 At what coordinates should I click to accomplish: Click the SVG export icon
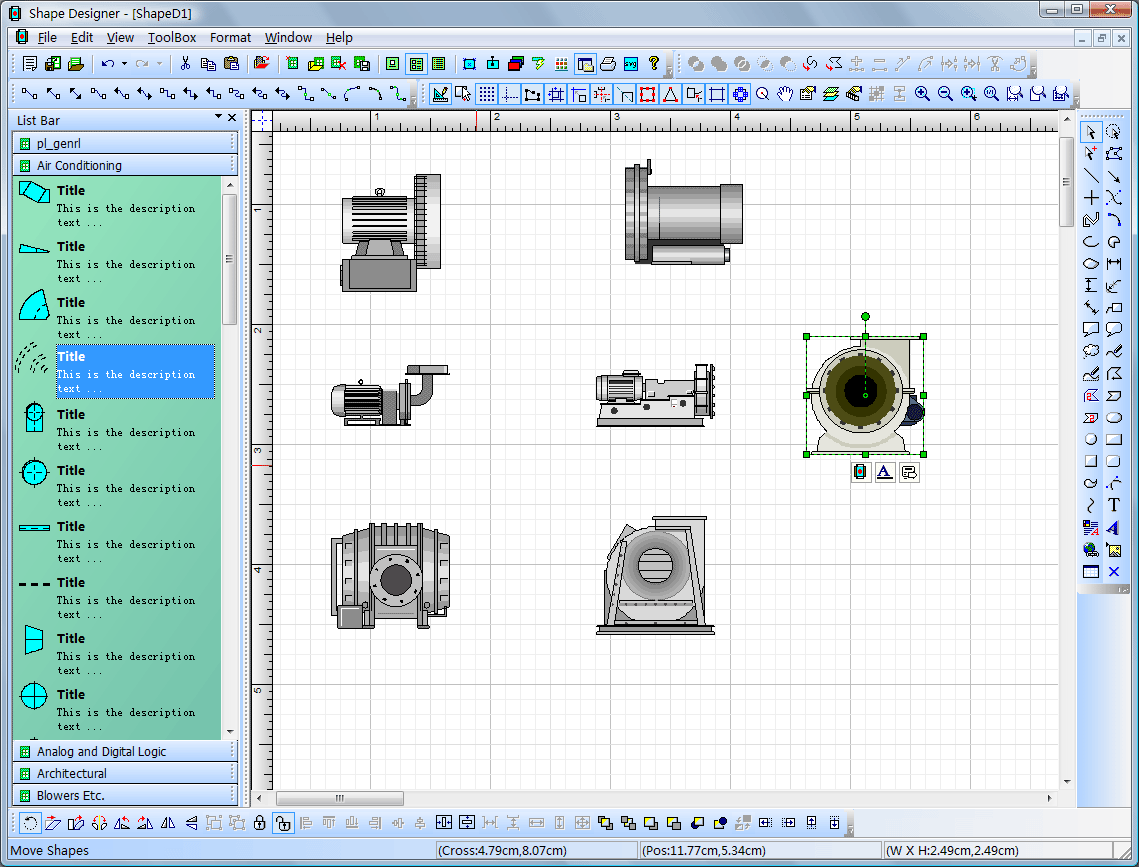[631, 64]
